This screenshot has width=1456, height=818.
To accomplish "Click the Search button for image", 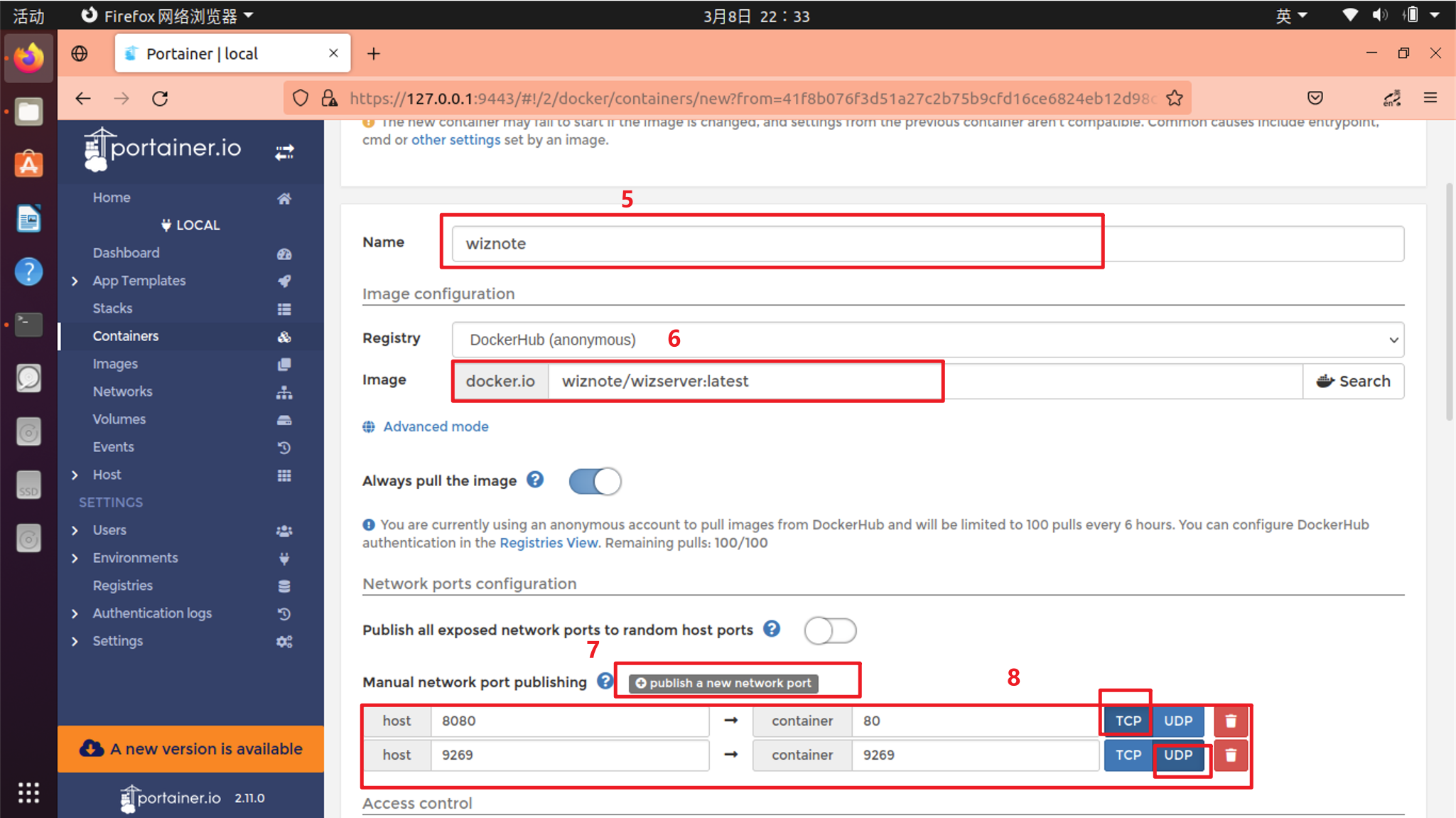I will click(x=1355, y=381).
